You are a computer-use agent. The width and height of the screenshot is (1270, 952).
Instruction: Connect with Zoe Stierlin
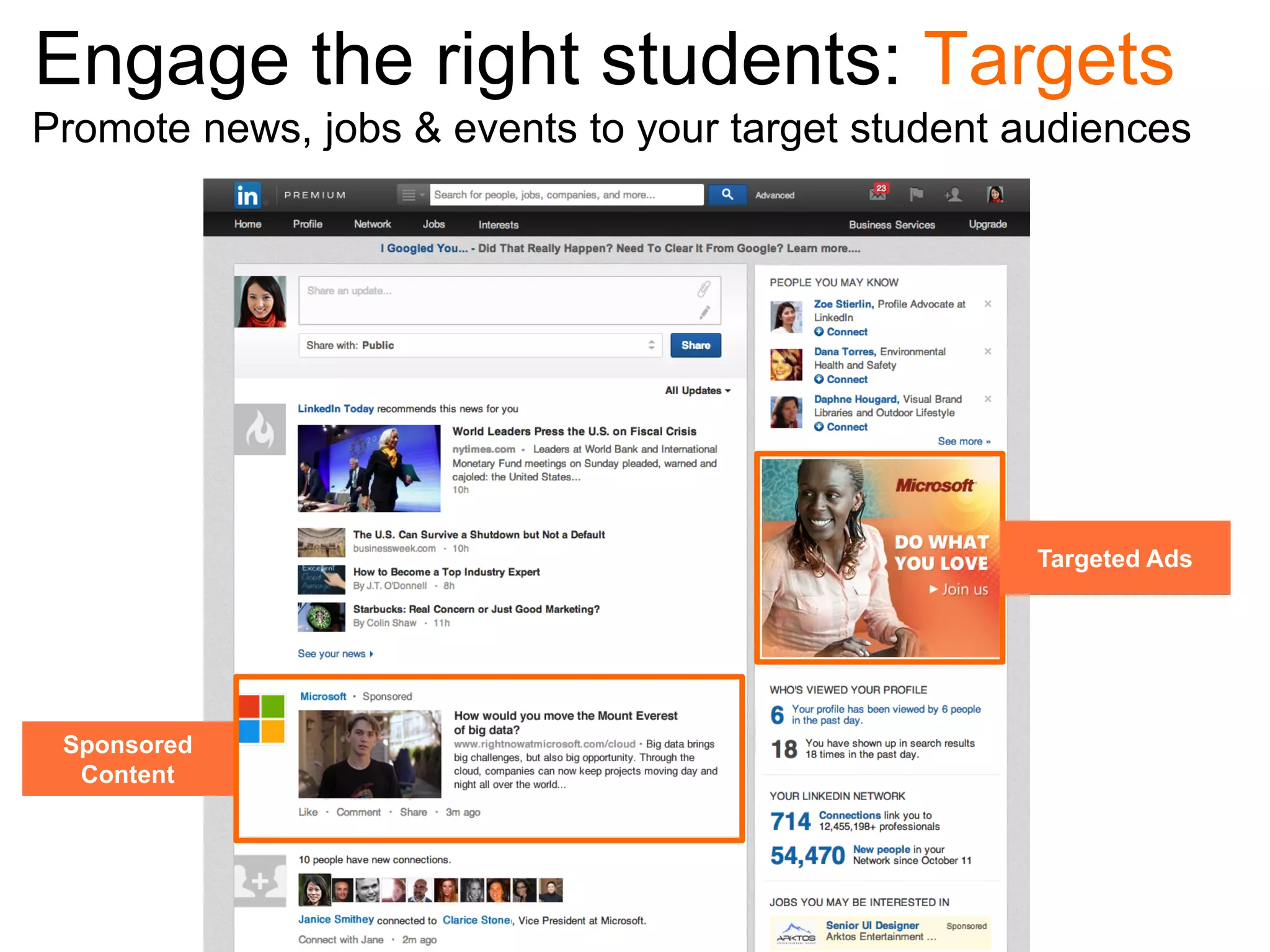(841, 332)
